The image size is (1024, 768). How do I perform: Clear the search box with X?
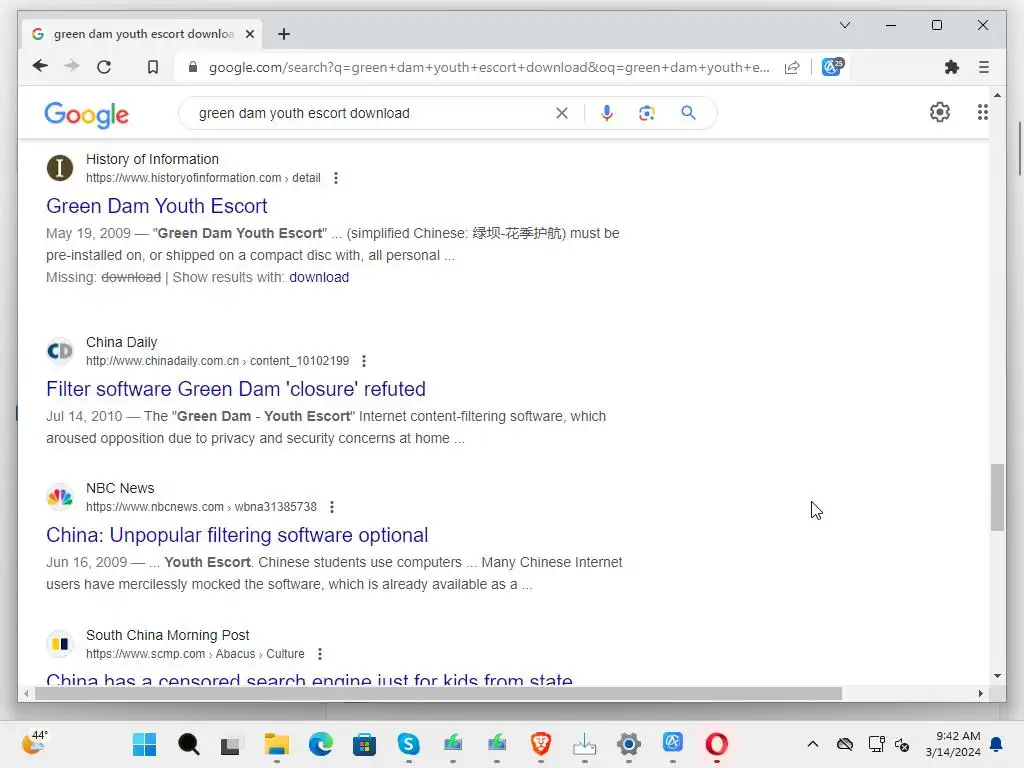[x=562, y=113]
